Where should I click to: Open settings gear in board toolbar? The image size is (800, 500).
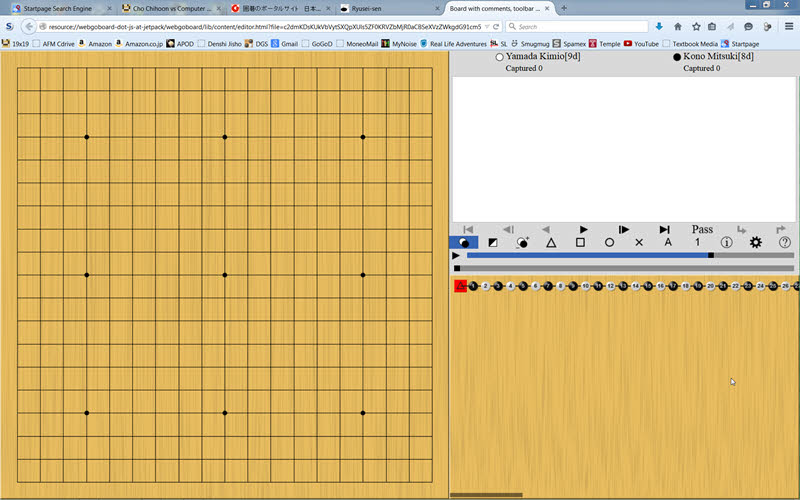[x=756, y=242]
